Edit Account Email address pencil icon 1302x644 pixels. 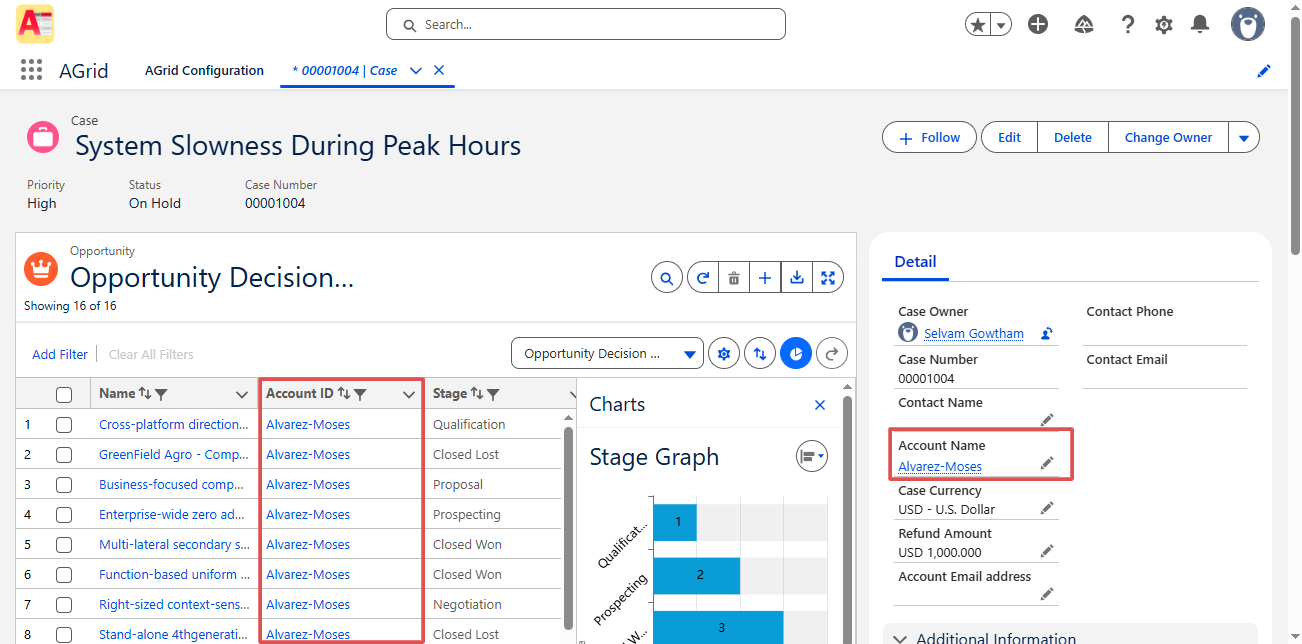(x=1047, y=594)
